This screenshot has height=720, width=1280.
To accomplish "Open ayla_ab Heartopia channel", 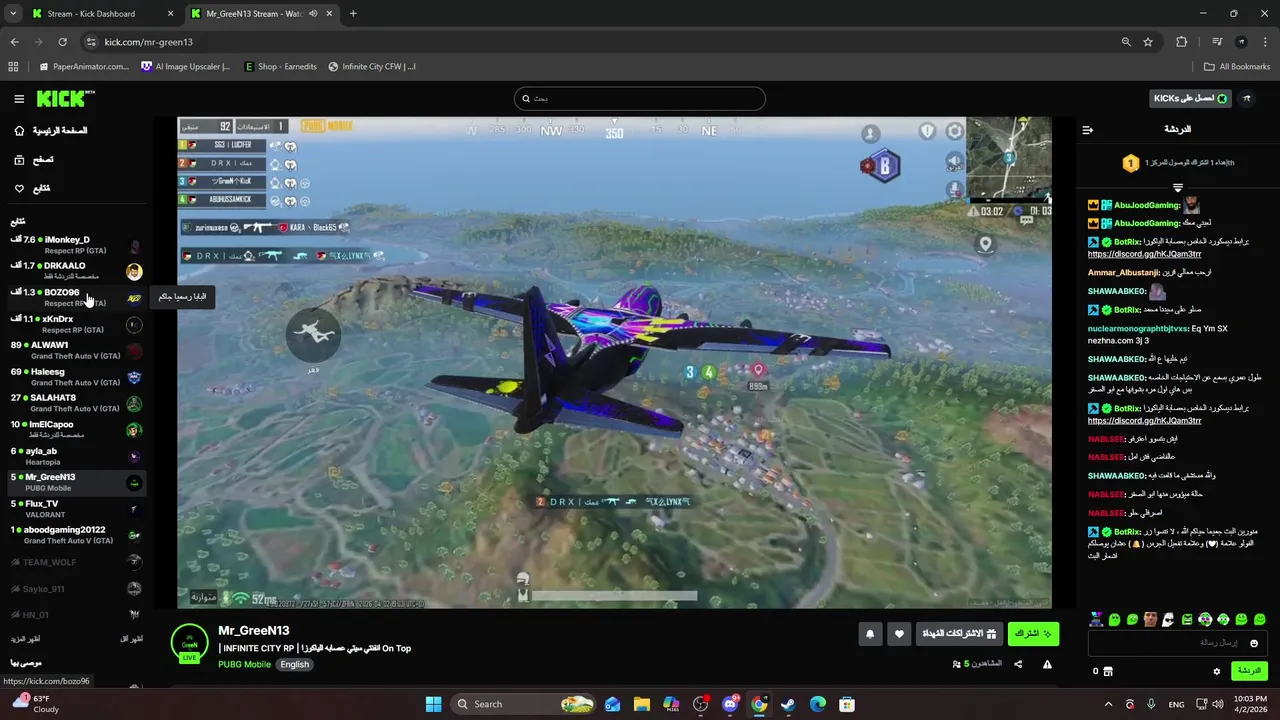I will click(x=75, y=456).
